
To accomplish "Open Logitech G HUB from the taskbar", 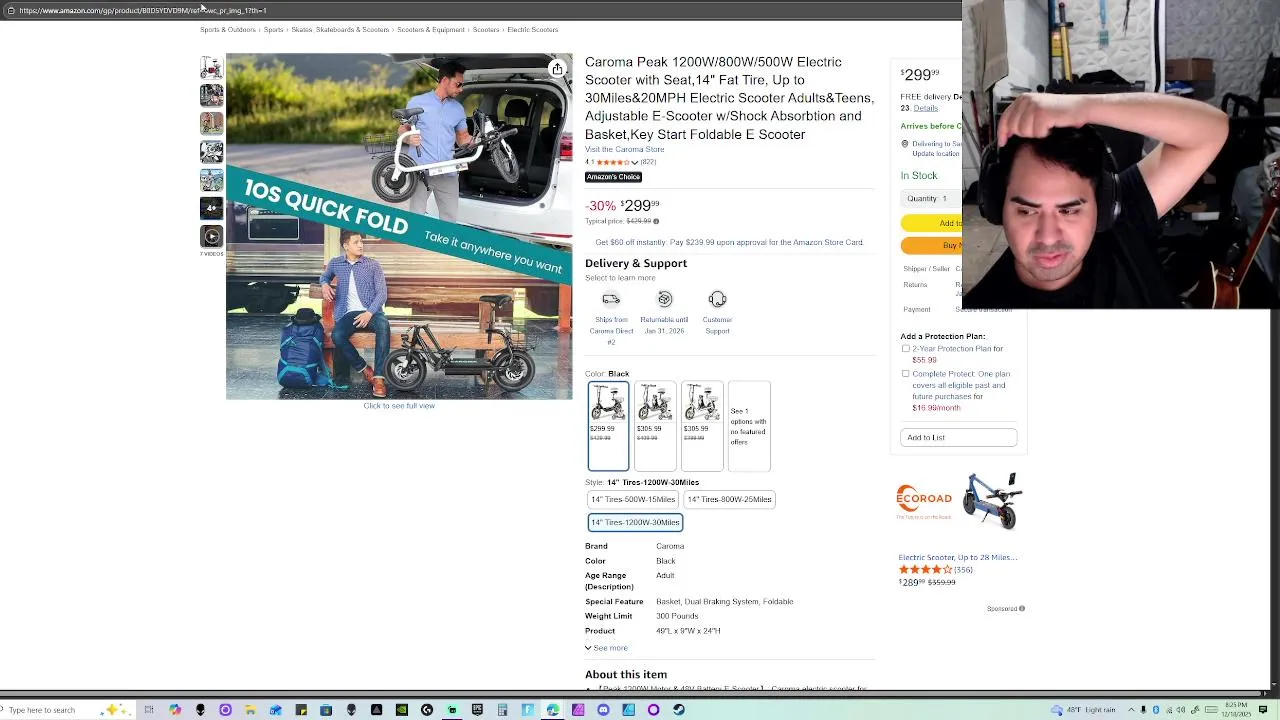I will (427, 710).
